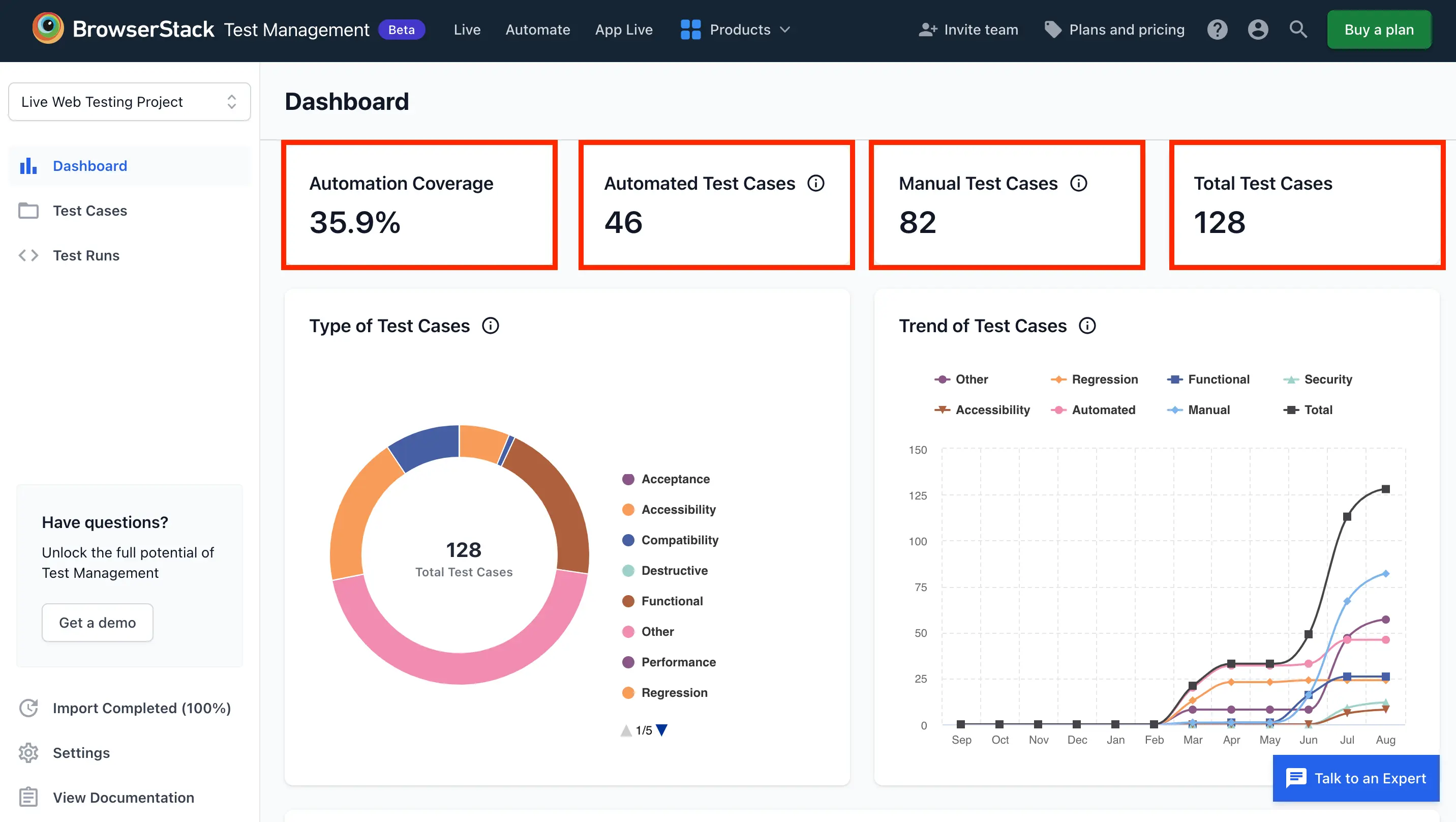The image size is (1456, 822).
Task: Open the Live Web Testing Project selector
Action: [130, 102]
